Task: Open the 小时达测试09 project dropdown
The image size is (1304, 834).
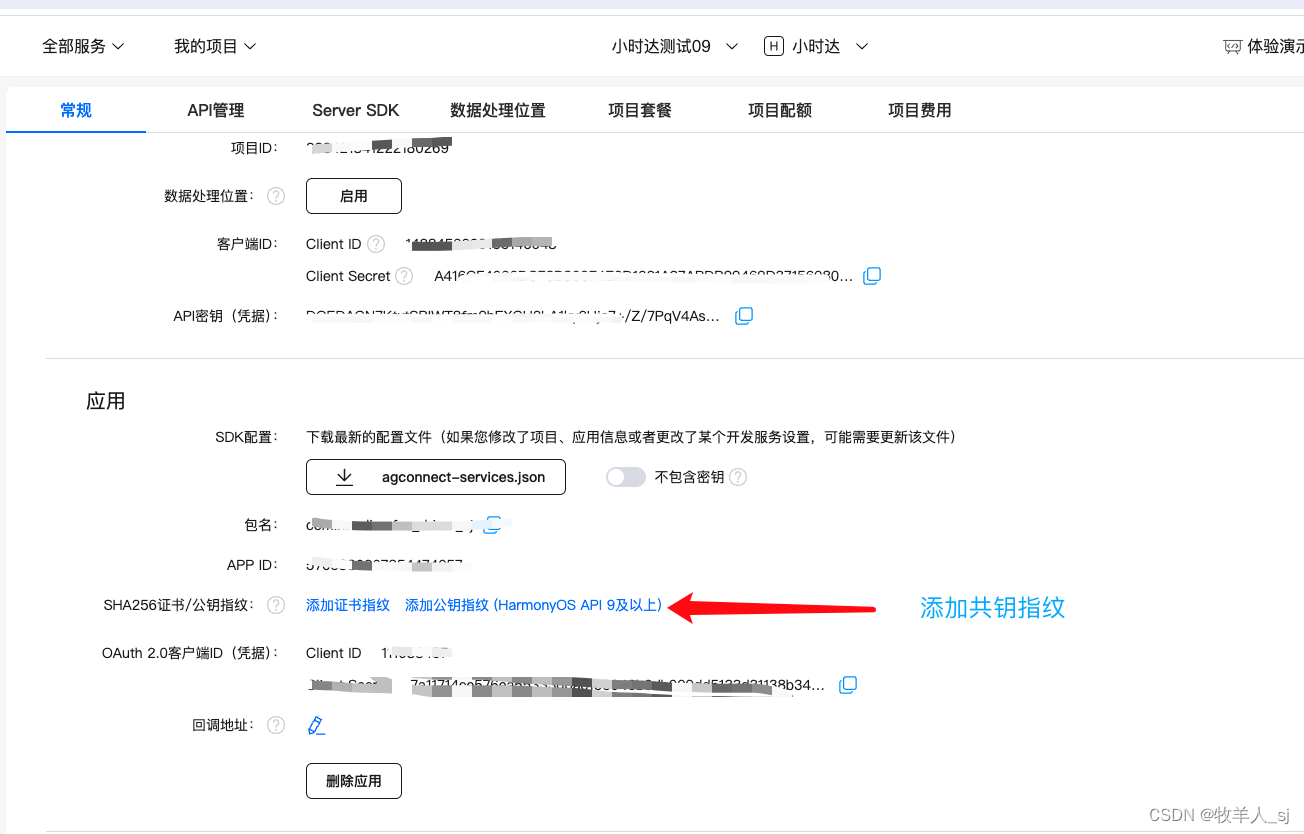Action: 675,46
